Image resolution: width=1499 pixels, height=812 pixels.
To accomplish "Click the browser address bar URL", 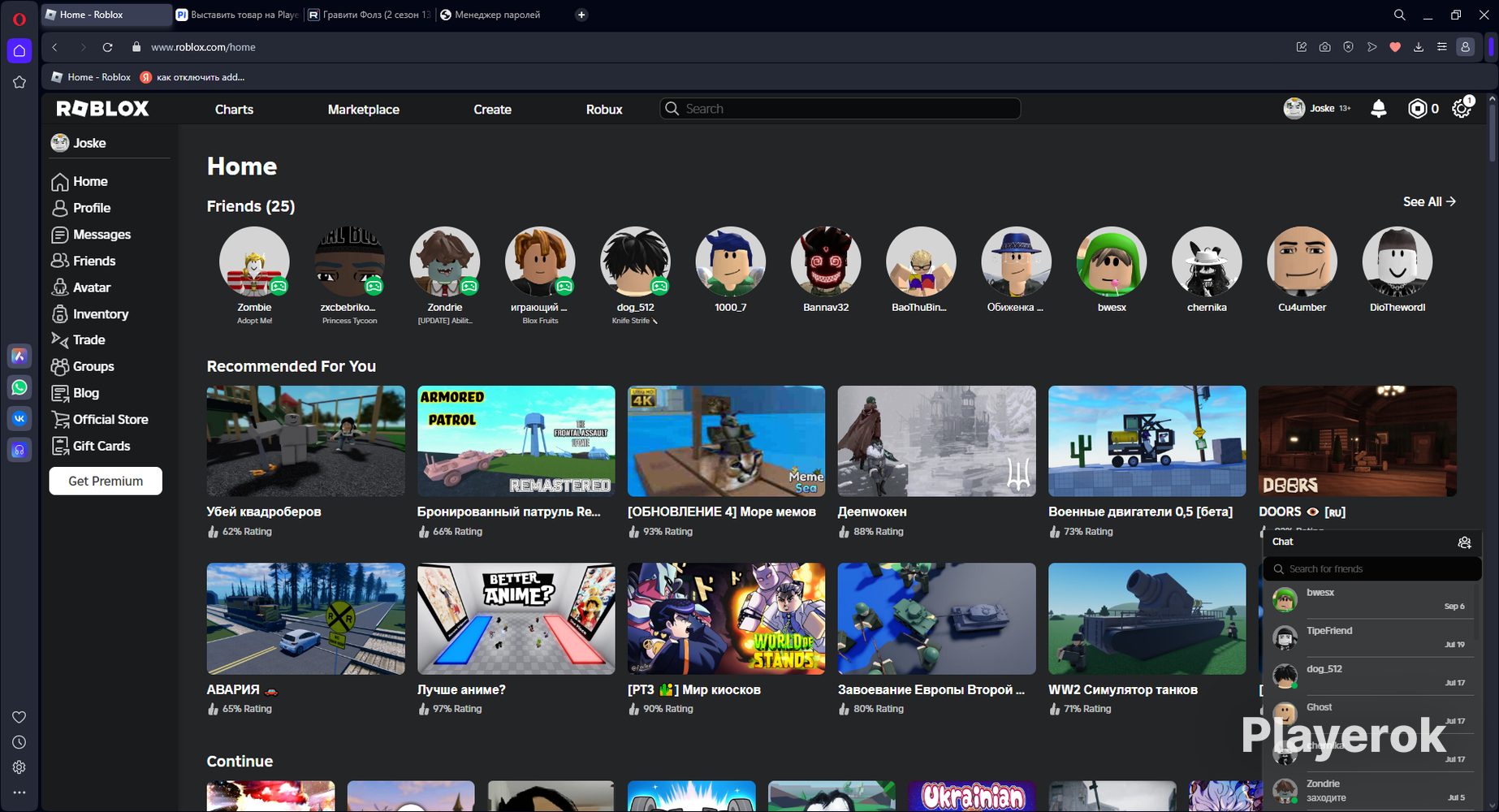I will point(203,47).
